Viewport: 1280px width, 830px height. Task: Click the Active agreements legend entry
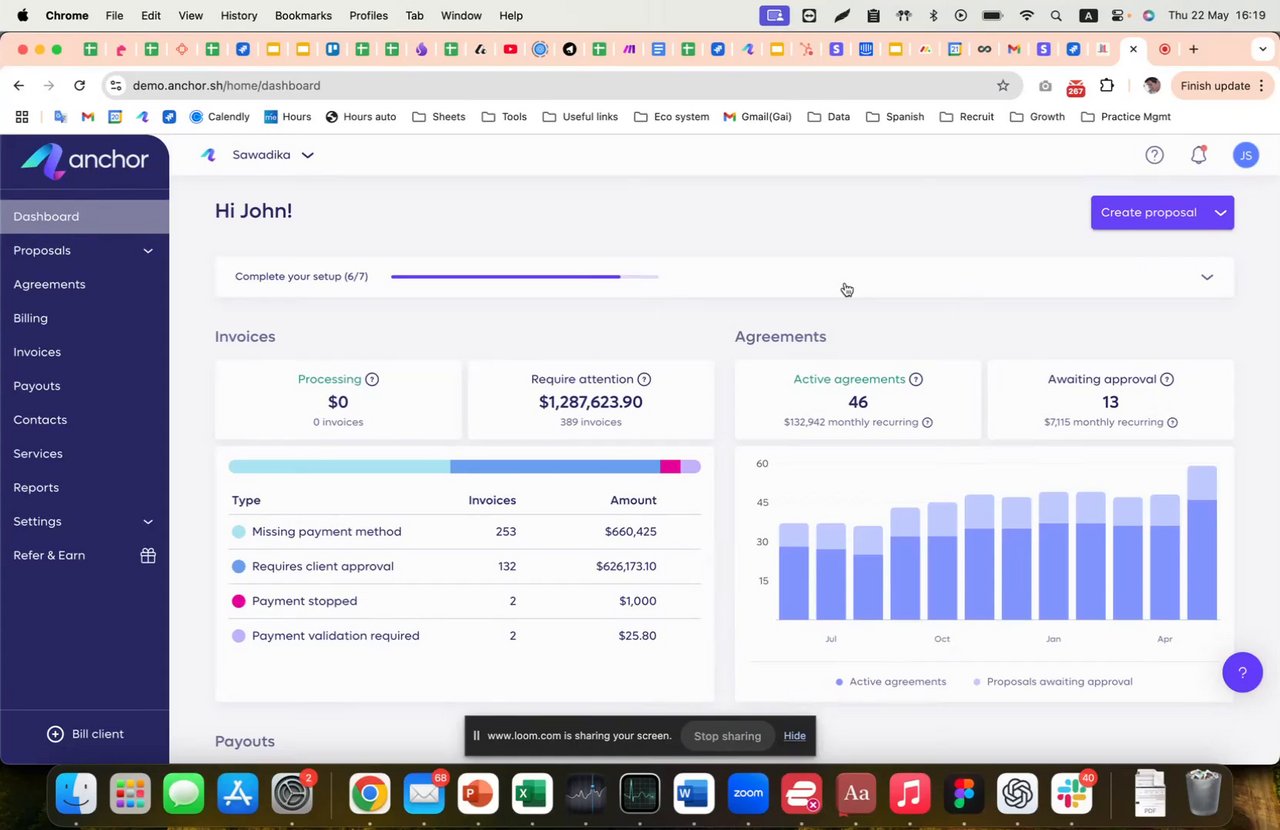click(891, 682)
